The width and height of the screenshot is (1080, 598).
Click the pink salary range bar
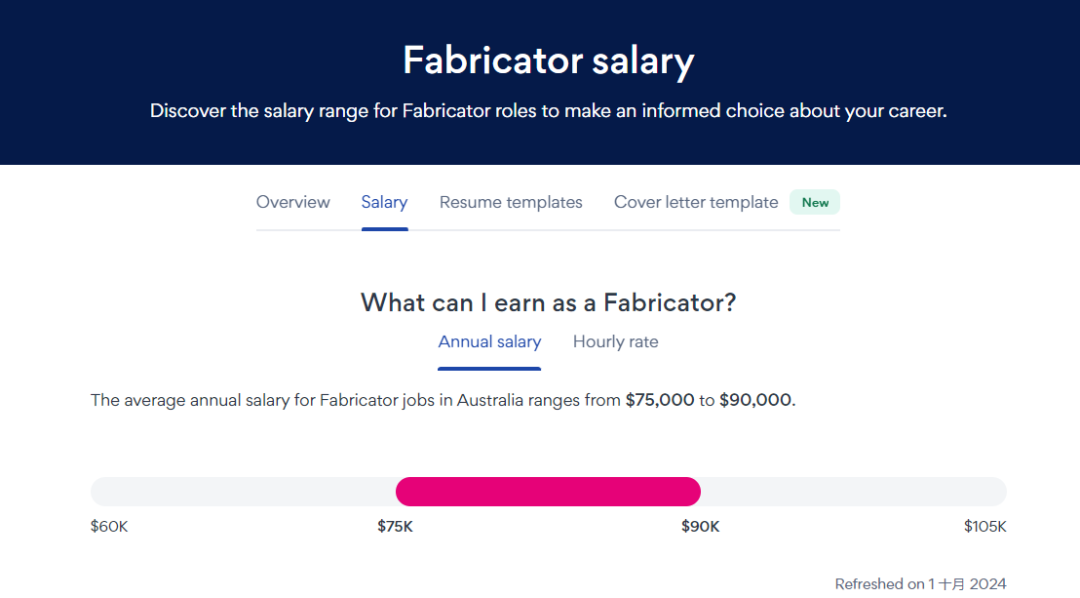(548, 491)
